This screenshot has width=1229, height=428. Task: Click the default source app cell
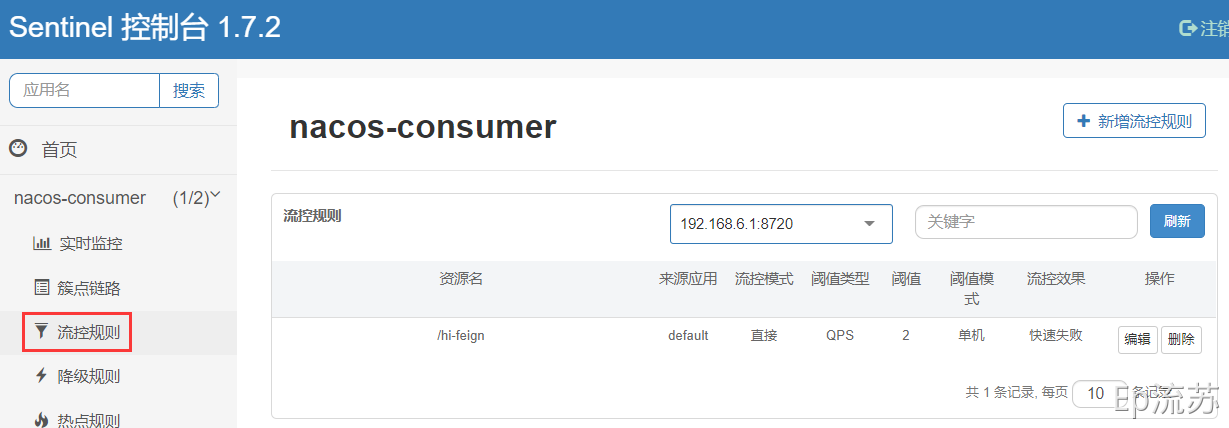click(688, 335)
